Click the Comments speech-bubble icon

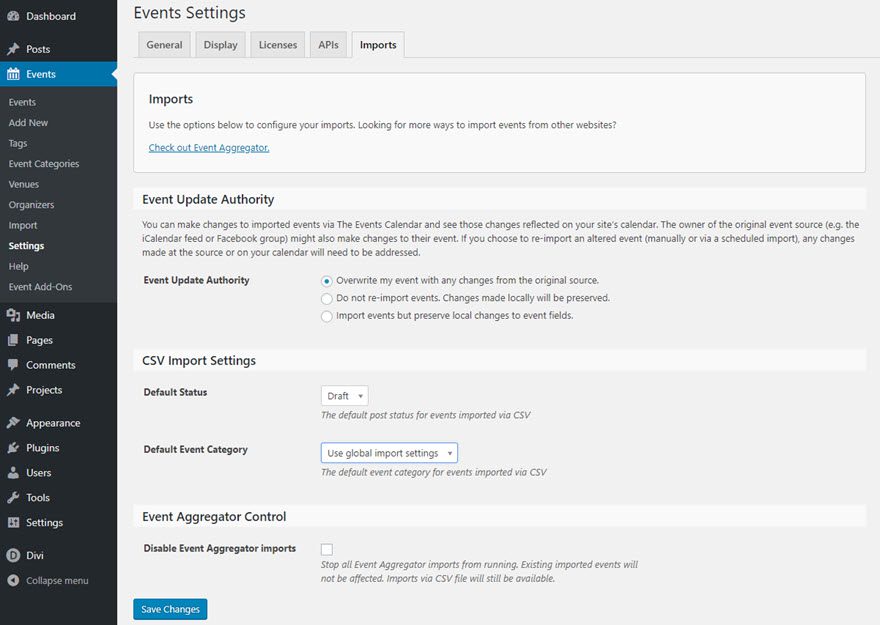point(14,365)
